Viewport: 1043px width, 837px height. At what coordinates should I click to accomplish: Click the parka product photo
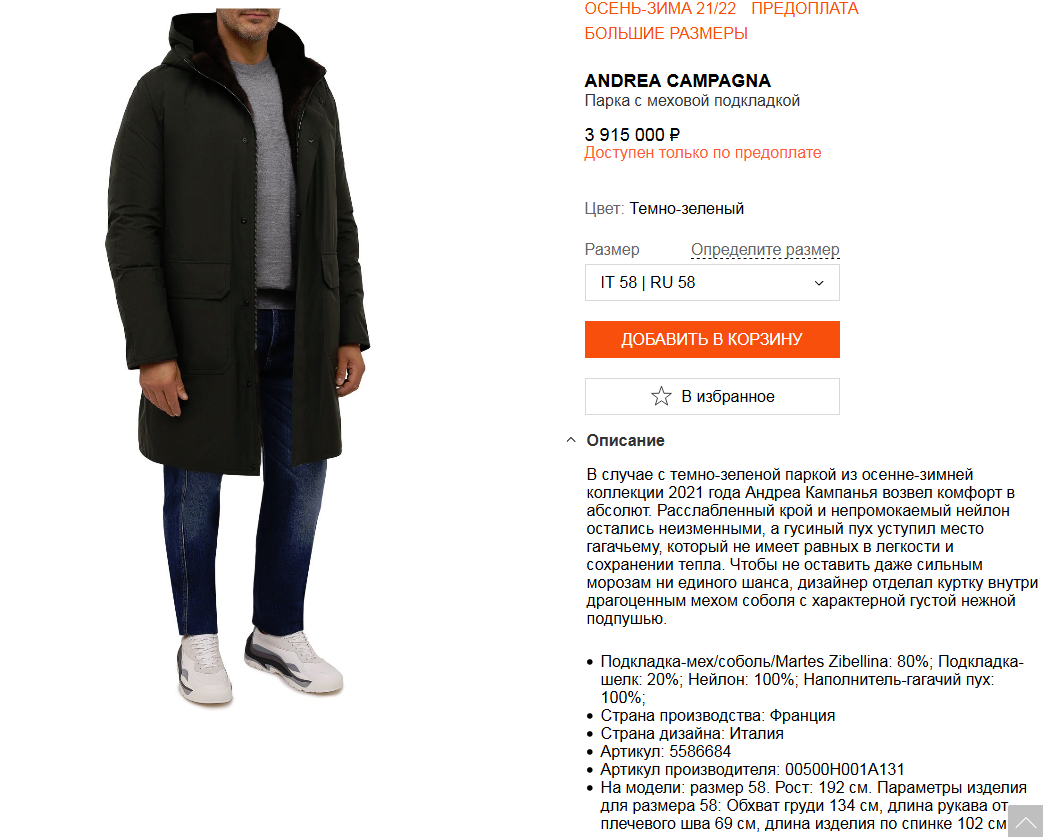click(x=237, y=356)
